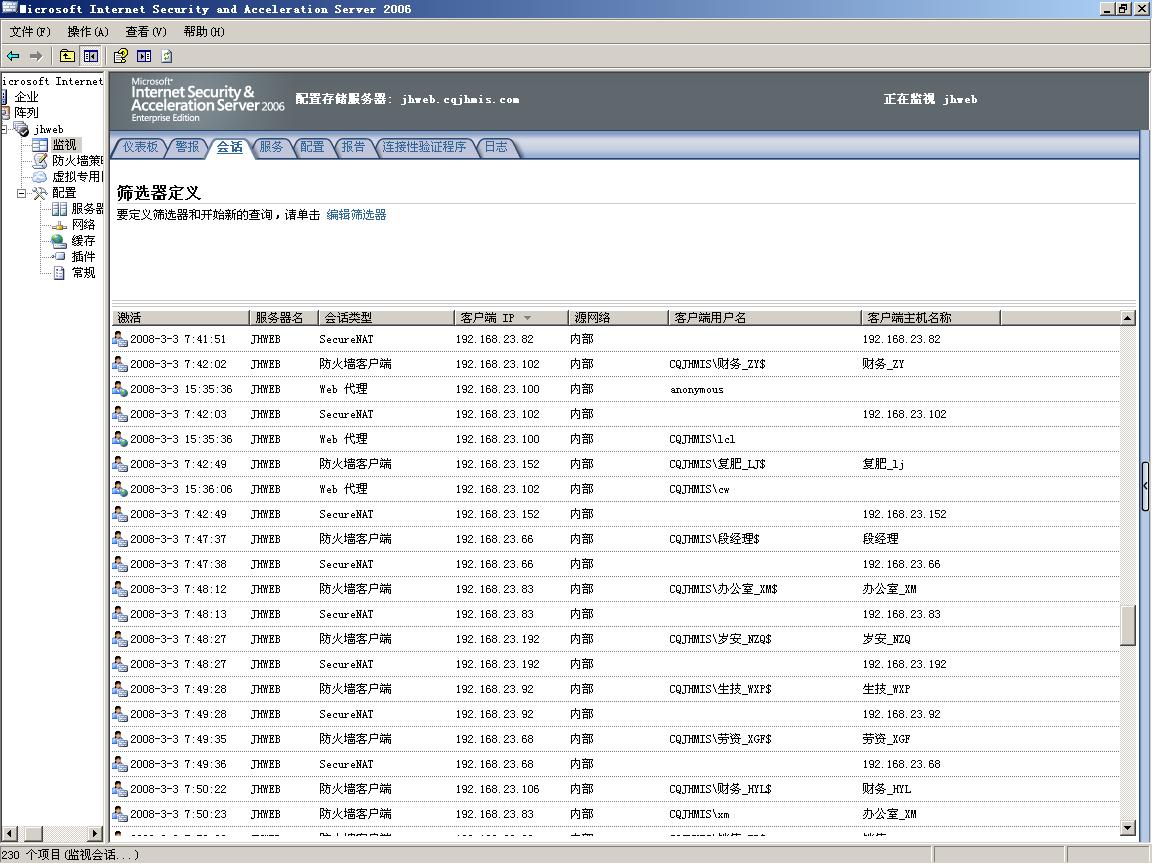Switch to the 连接性验证程序 tab
This screenshot has width=1152, height=864.
[x=424, y=147]
